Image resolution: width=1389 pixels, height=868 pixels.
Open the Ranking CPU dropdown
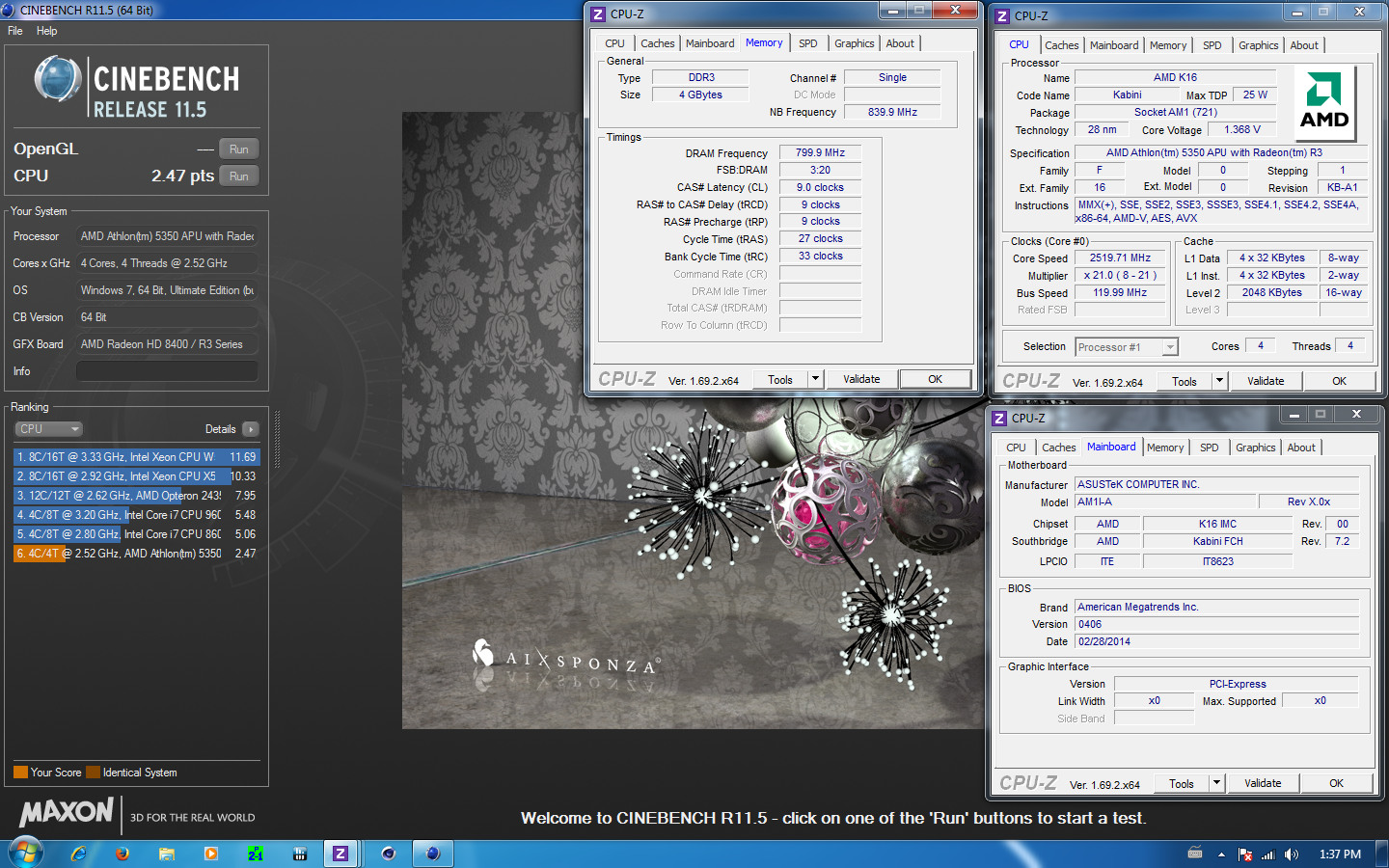coord(48,429)
